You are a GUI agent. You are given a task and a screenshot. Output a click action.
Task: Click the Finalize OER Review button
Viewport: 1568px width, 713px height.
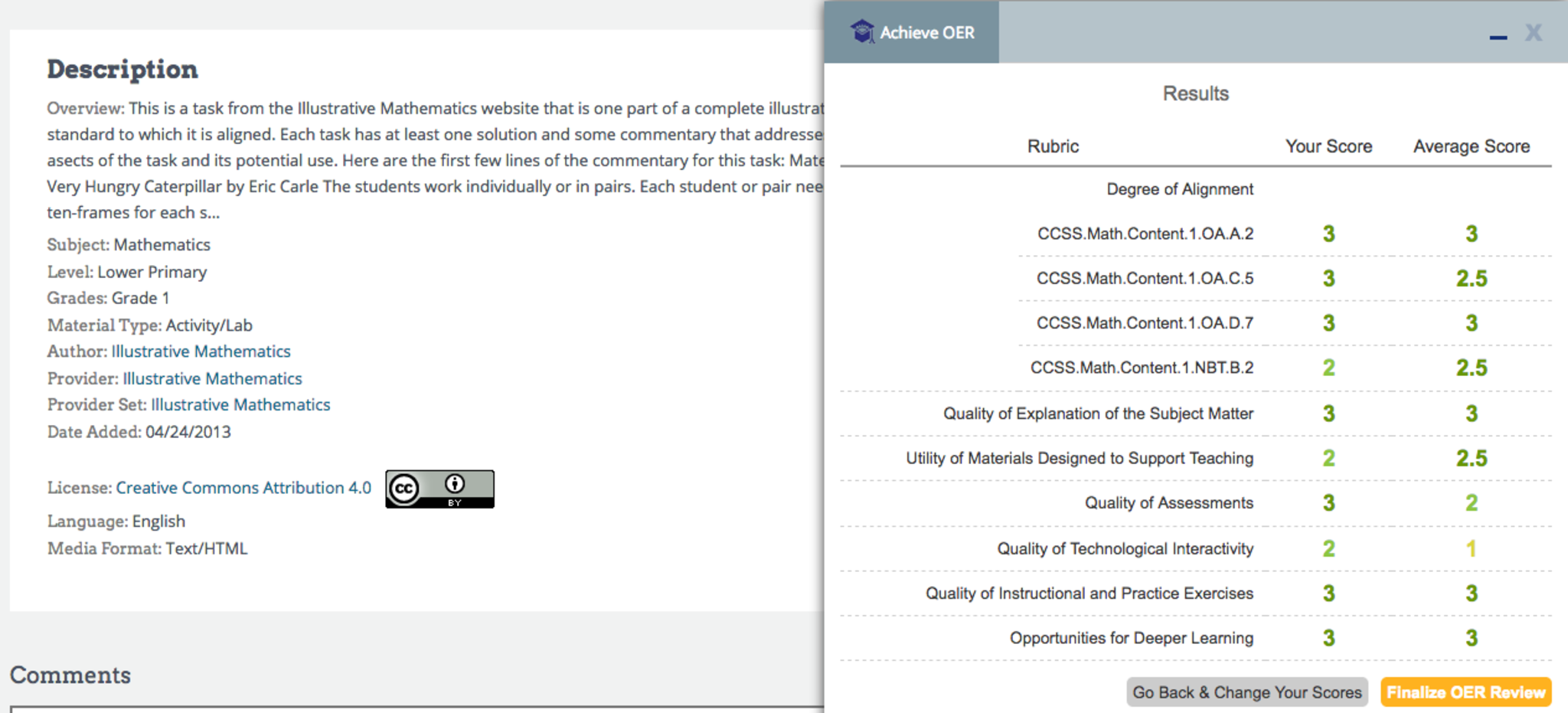1465,692
